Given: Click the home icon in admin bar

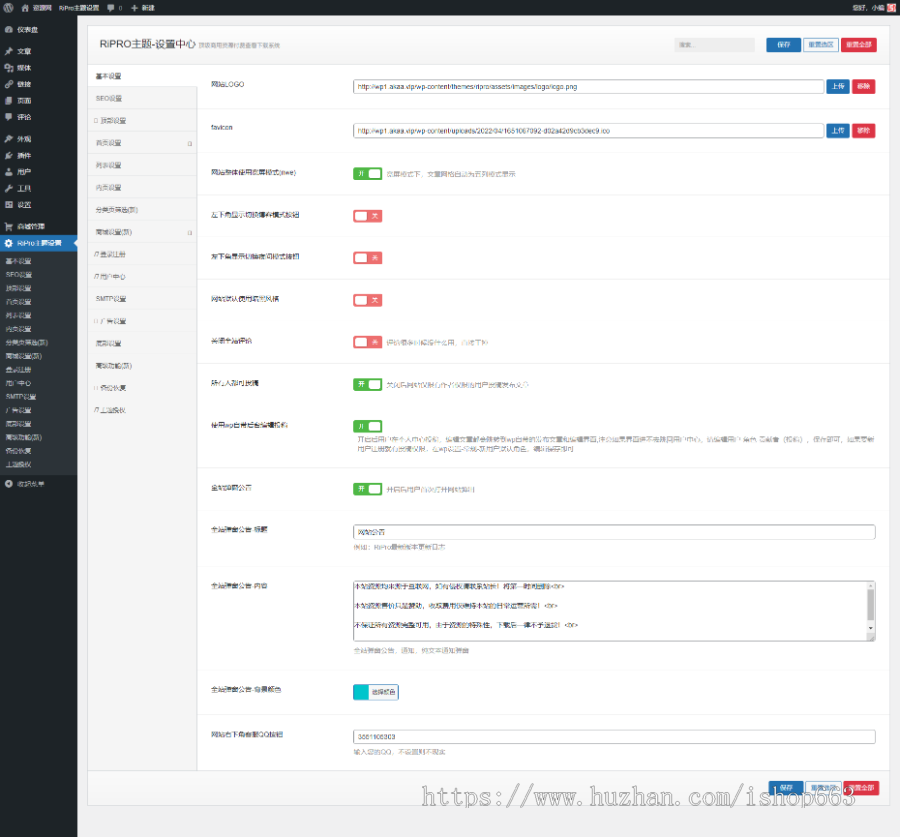Looking at the screenshot, I should pyautogui.click(x=25, y=7).
